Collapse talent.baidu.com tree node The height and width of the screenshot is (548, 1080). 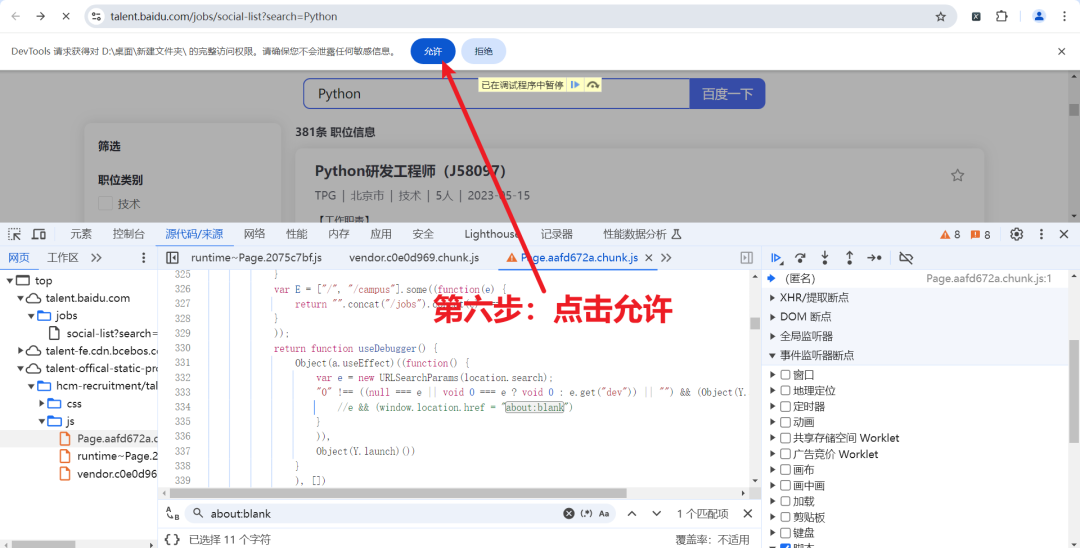[x=21, y=298]
